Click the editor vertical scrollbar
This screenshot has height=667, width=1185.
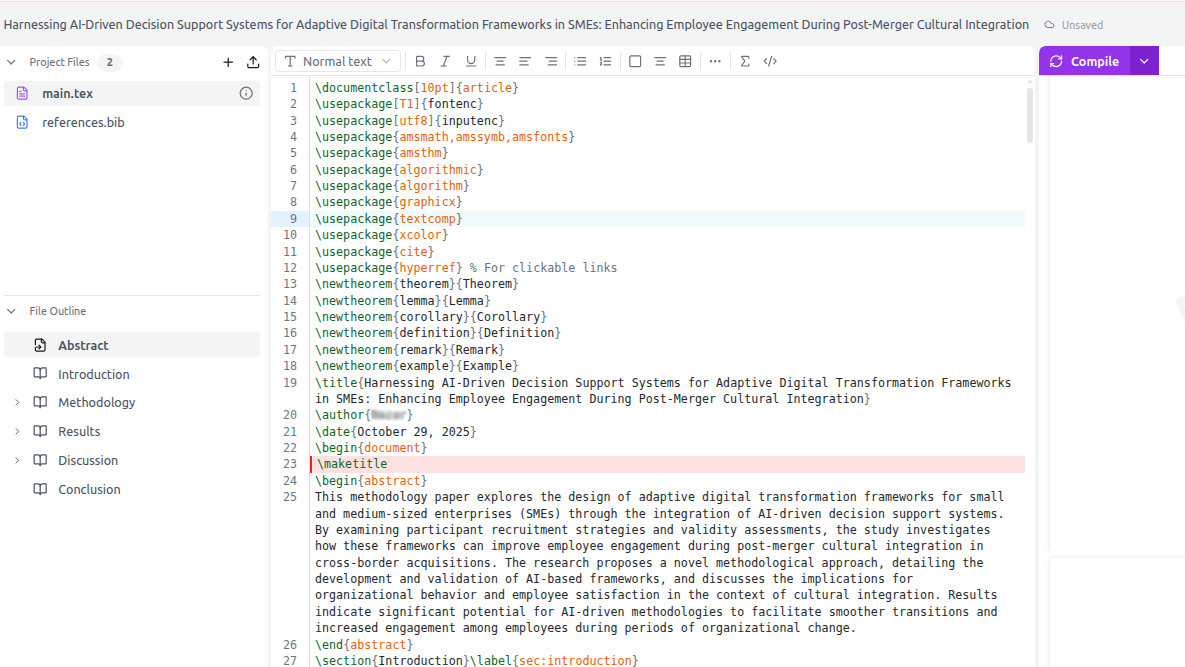(1029, 115)
